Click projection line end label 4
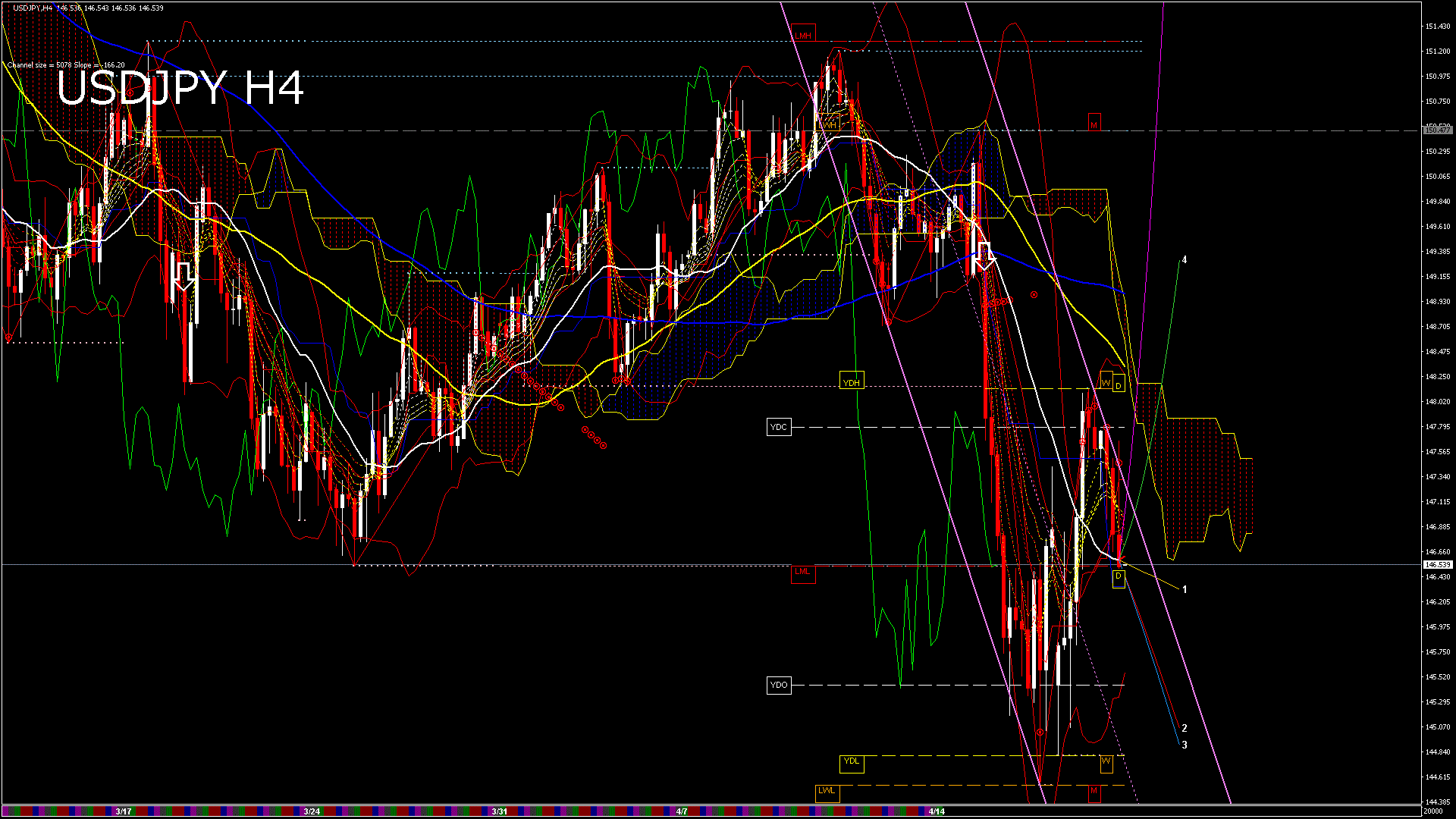Image resolution: width=1456 pixels, height=819 pixels. 1185,260
